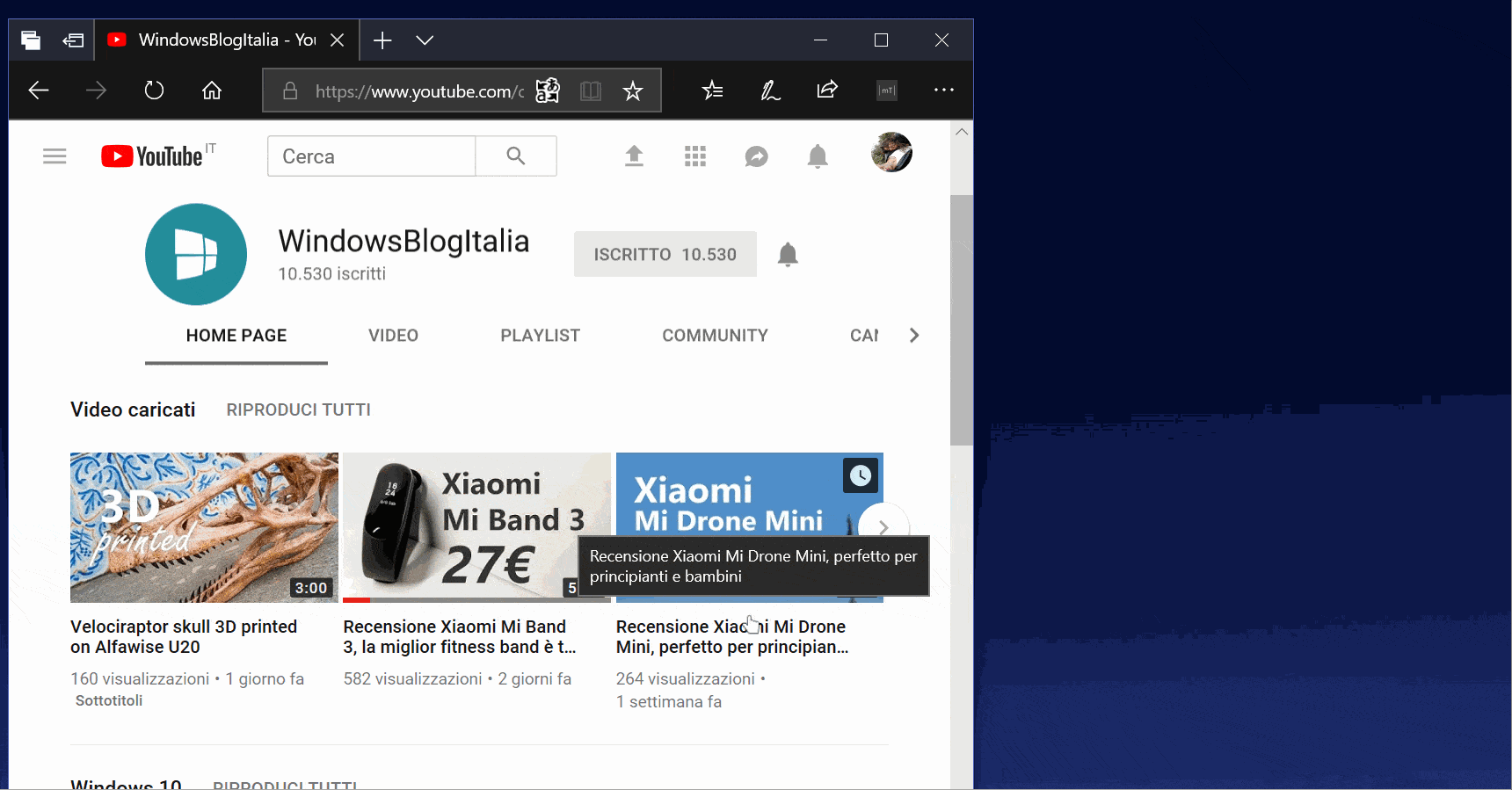Image resolution: width=1512 pixels, height=790 pixels.
Task: Go to the browser home page
Action: [212, 90]
